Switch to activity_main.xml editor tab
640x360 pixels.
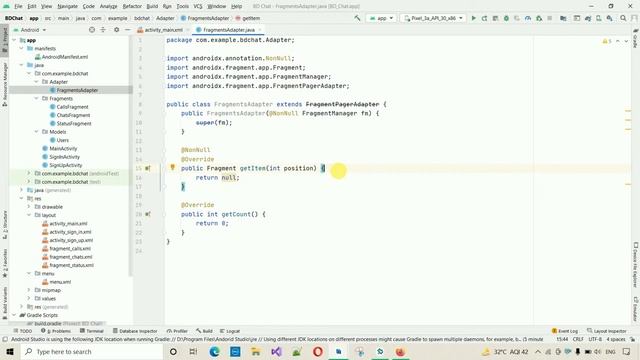[x=163, y=30]
